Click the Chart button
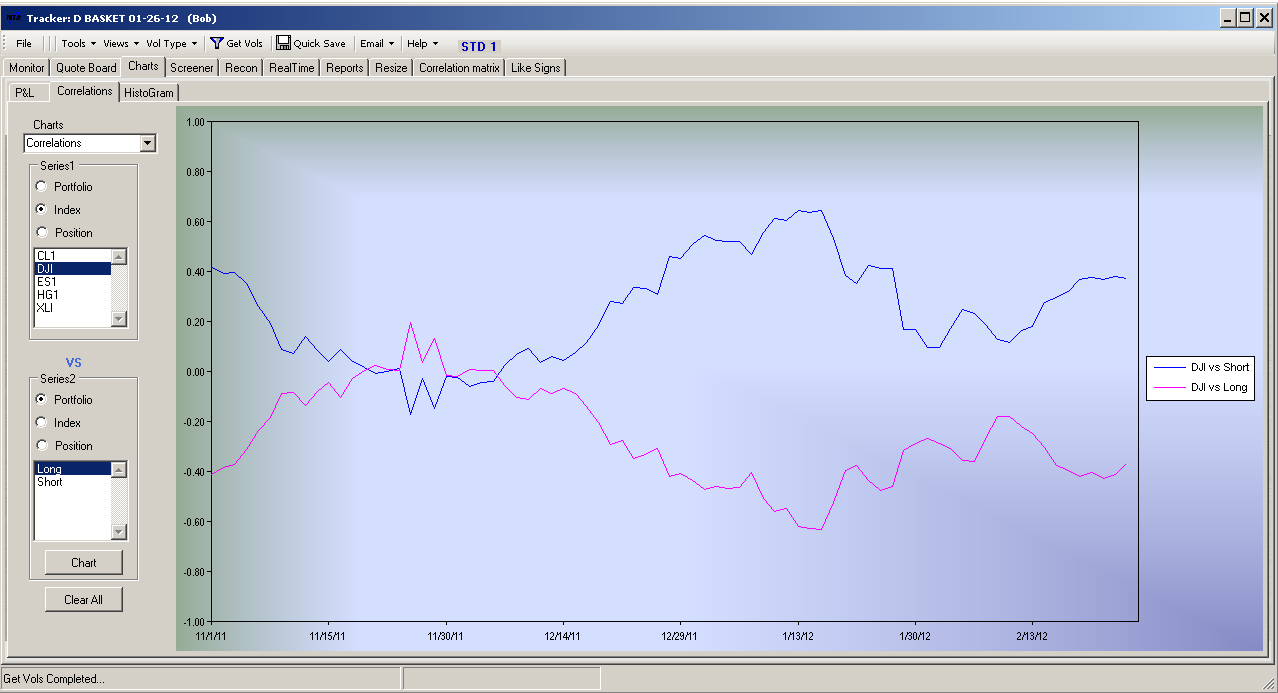This screenshot has height=693, width=1278. coord(84,562)
